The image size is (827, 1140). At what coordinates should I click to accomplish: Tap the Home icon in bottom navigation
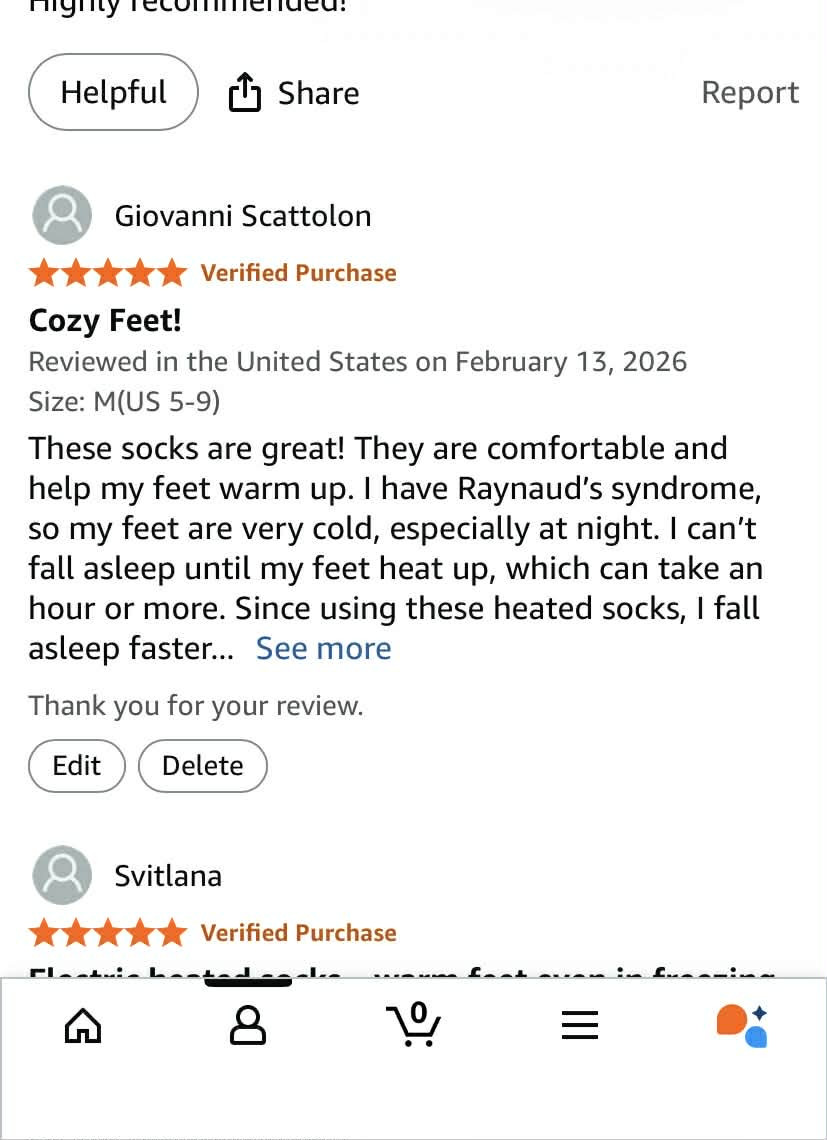click(x=83, y=1025)
